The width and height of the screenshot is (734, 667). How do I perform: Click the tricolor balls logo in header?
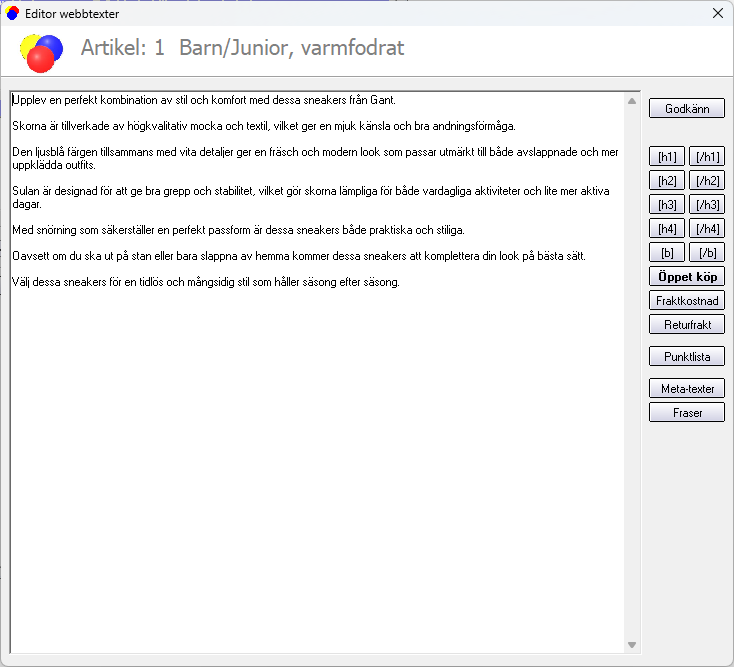click(x=41, y=53)
